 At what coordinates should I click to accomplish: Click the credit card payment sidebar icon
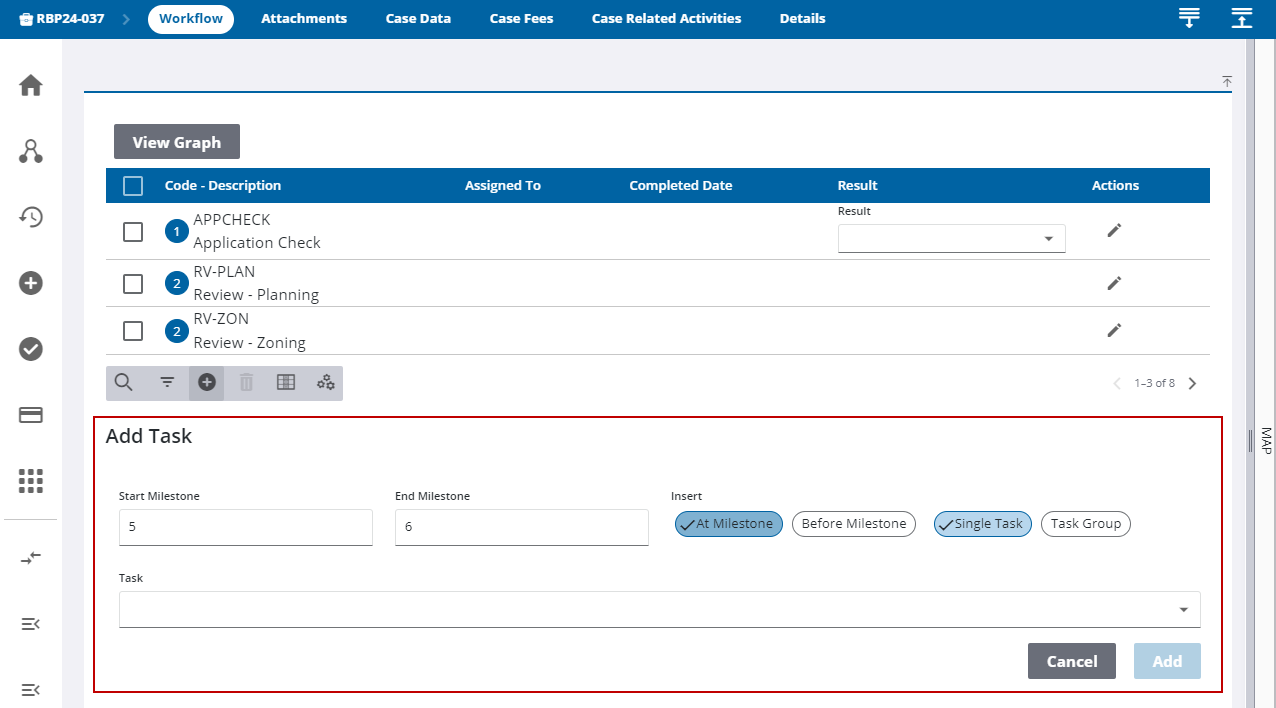[31, 415]
